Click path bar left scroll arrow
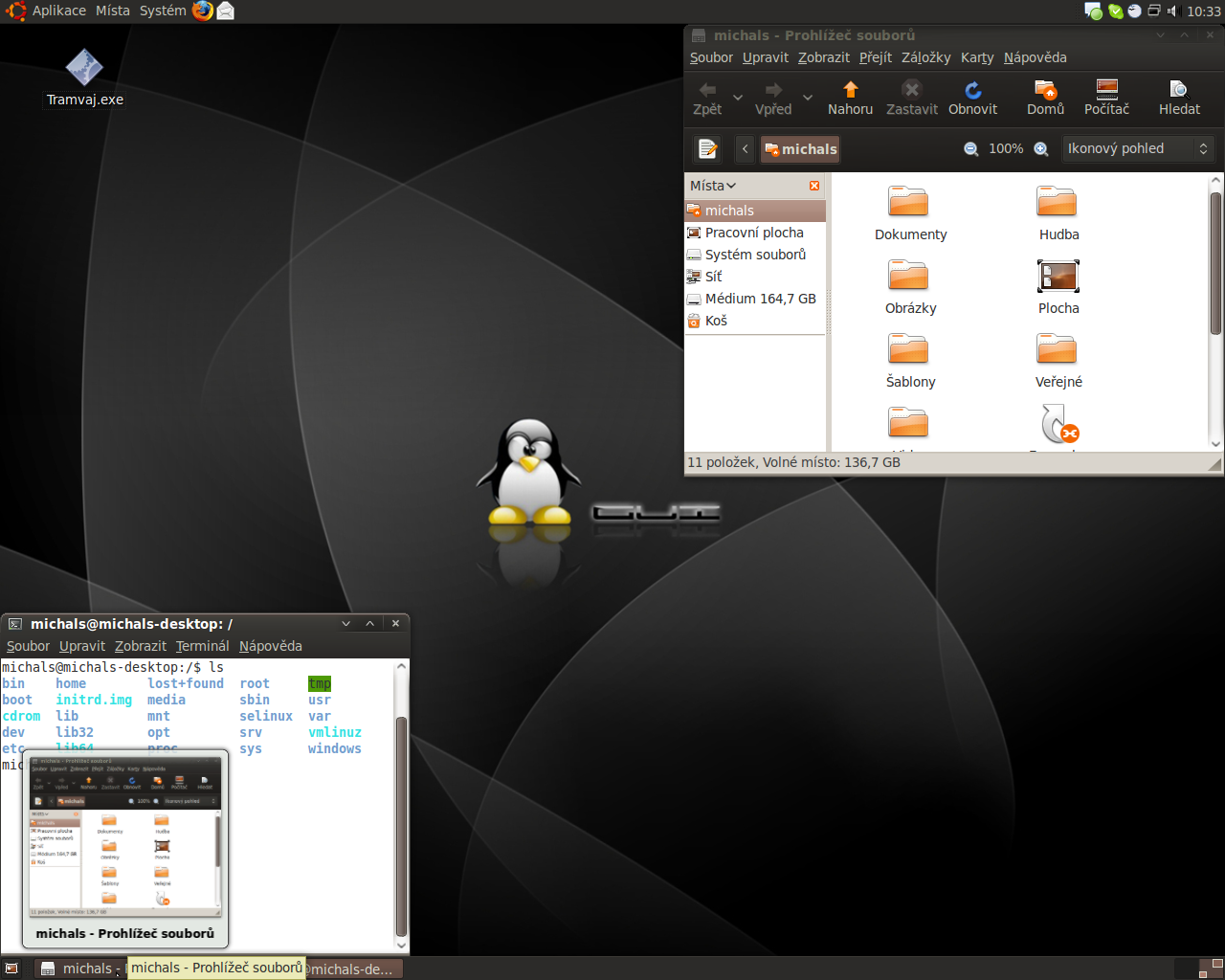The height and width of the screenshot is (980, 1225). click(x=746, y=148)
